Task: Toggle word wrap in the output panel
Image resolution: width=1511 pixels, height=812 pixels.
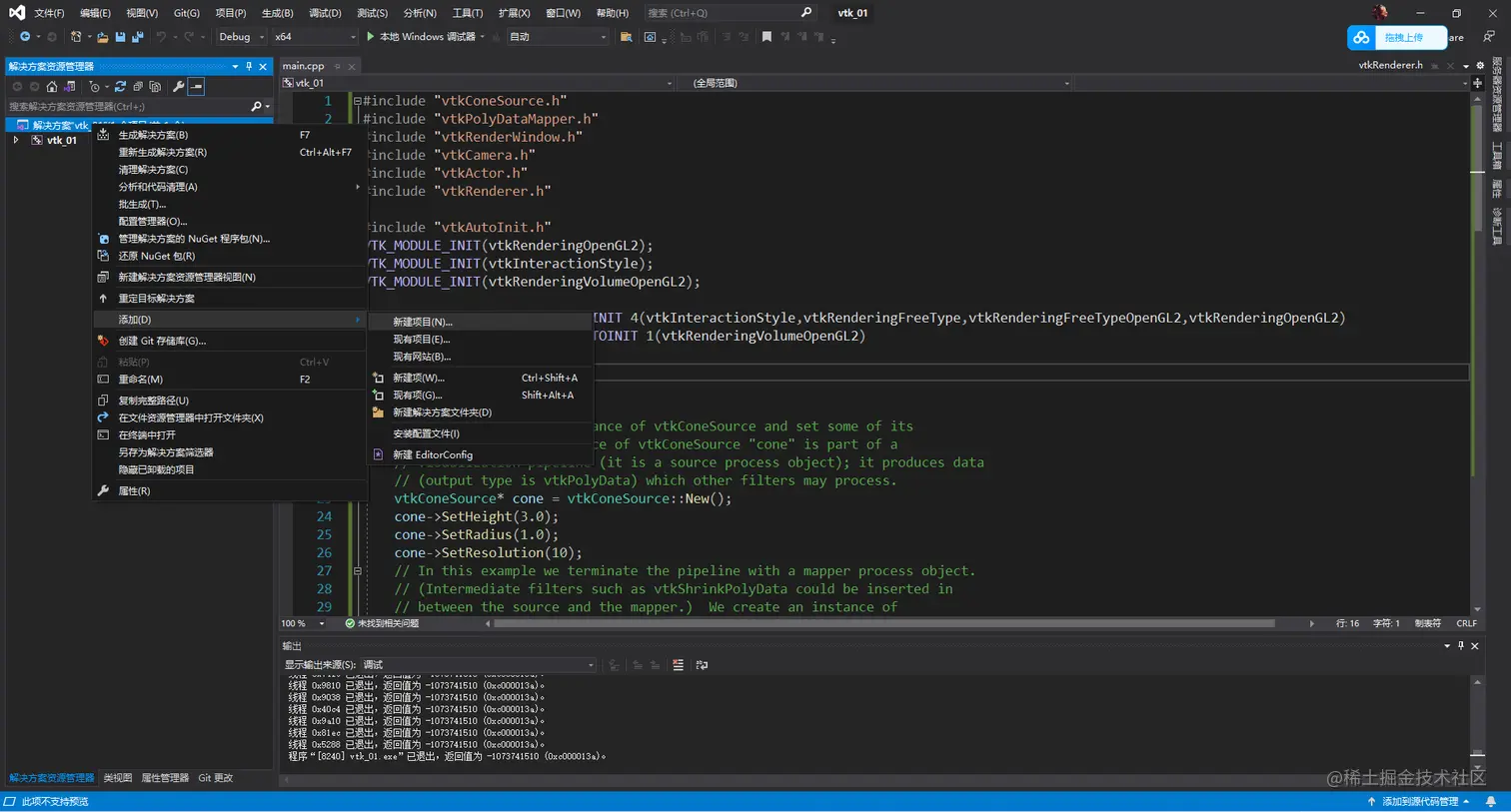Action: [x=702, y=665]
